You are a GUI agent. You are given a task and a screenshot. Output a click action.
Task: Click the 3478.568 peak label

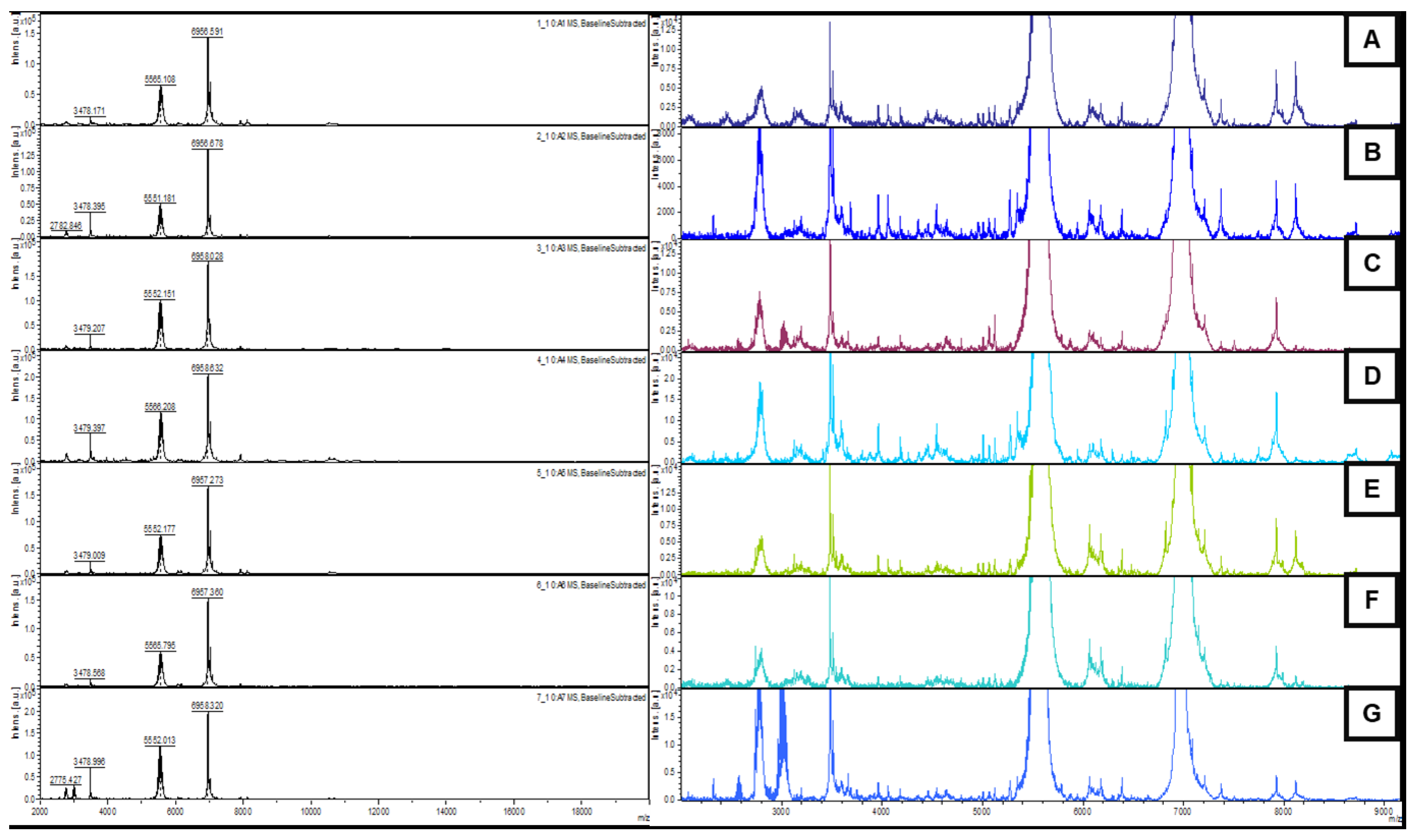click(x=89, y=673)
